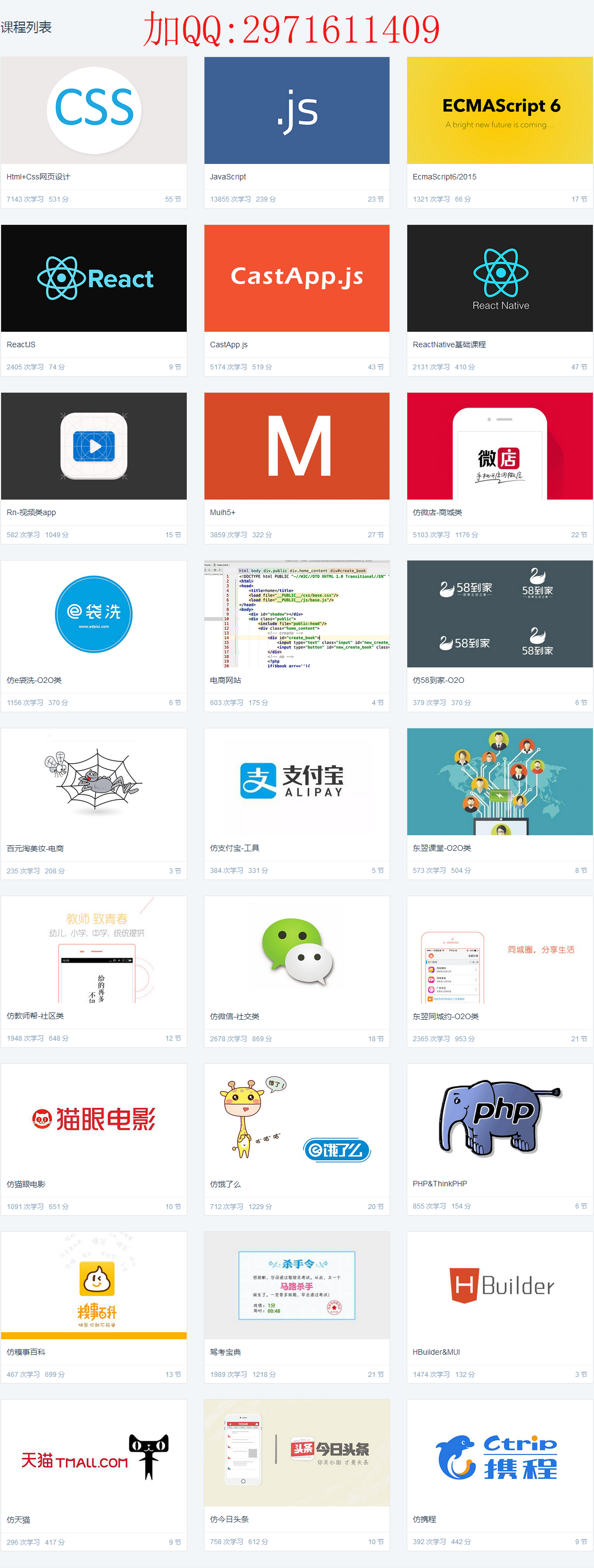Open the Ctrip 携程 dolphin thumbnail

[x=500, y=1453]
